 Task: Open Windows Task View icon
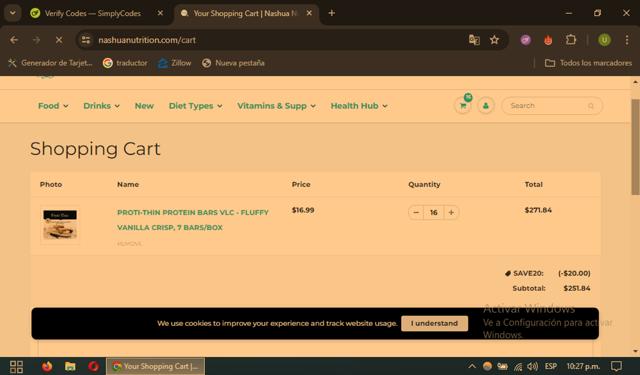(x=16, y=366)
